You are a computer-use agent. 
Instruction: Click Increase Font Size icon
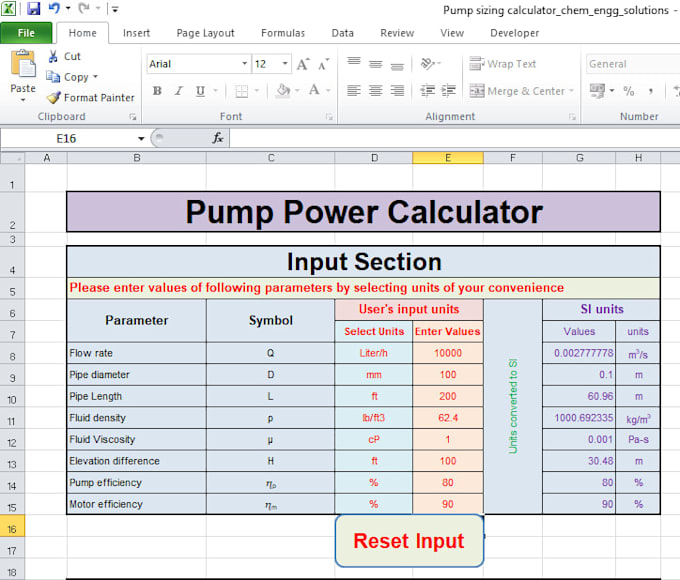point(303,64)
